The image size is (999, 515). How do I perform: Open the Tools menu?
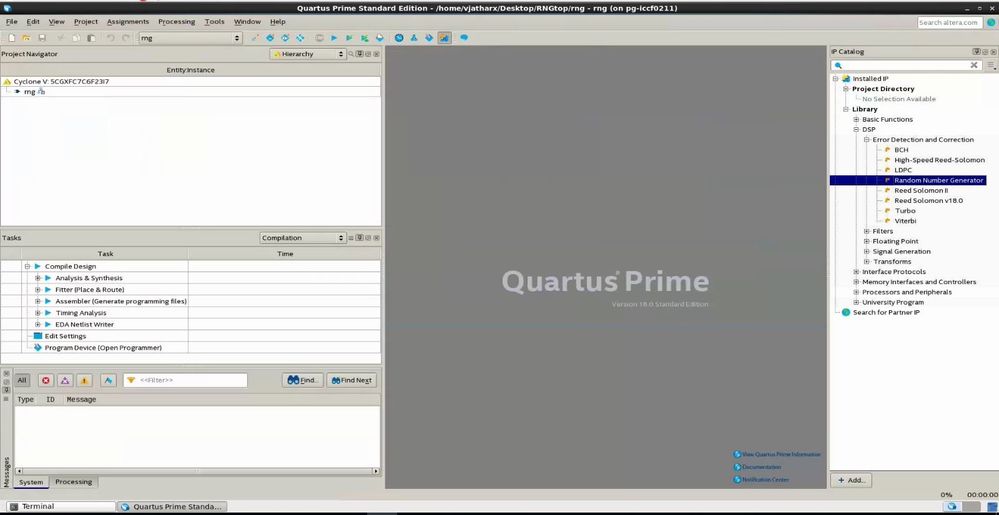click(214, 22)
